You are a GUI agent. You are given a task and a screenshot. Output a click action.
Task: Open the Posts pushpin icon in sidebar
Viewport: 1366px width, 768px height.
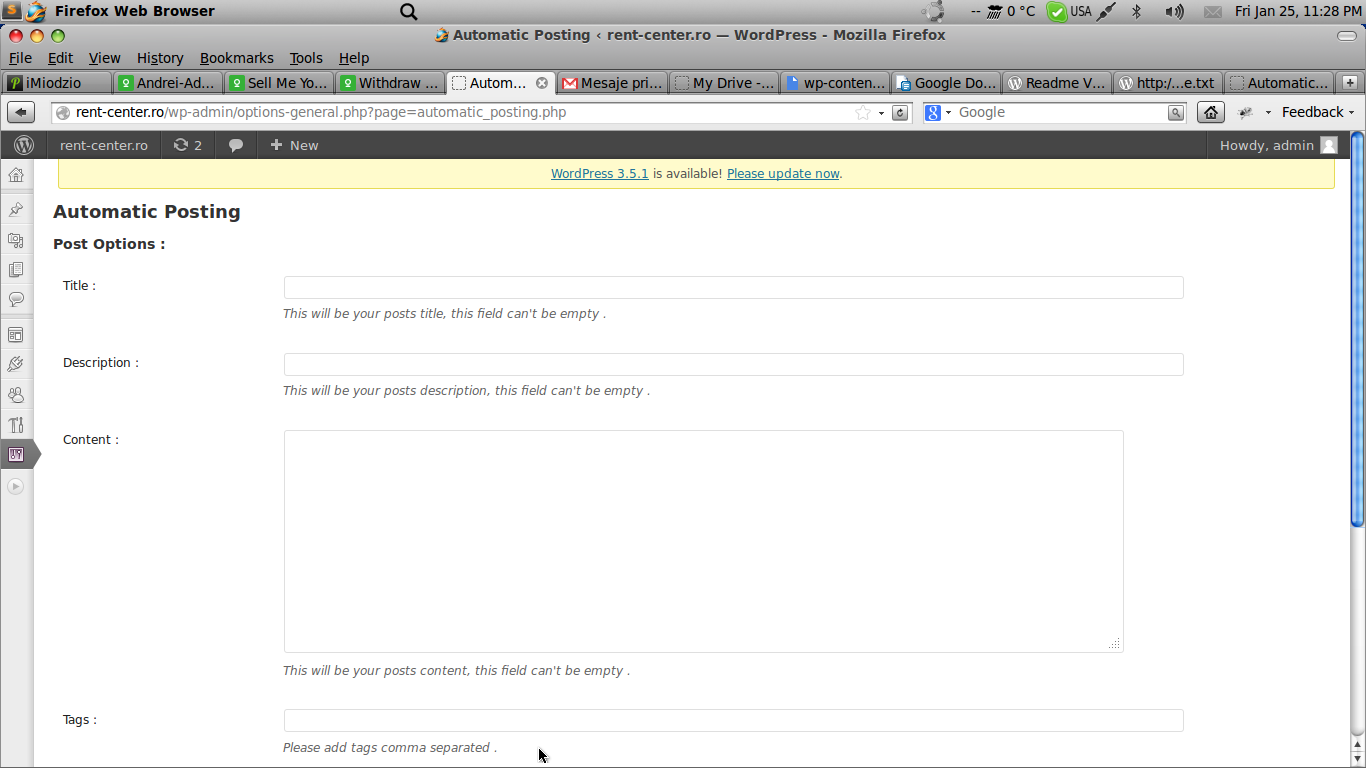coord(16,210)
